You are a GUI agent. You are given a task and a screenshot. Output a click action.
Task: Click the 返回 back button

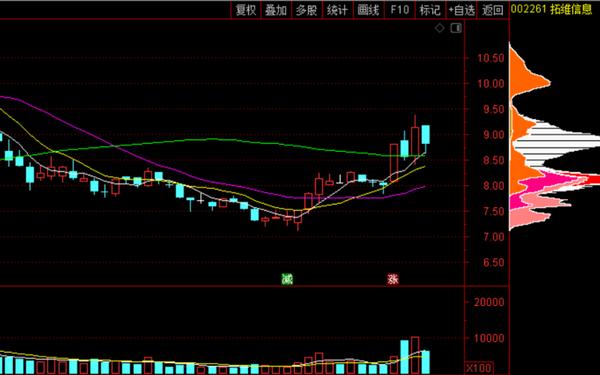(x=493, y=10)
